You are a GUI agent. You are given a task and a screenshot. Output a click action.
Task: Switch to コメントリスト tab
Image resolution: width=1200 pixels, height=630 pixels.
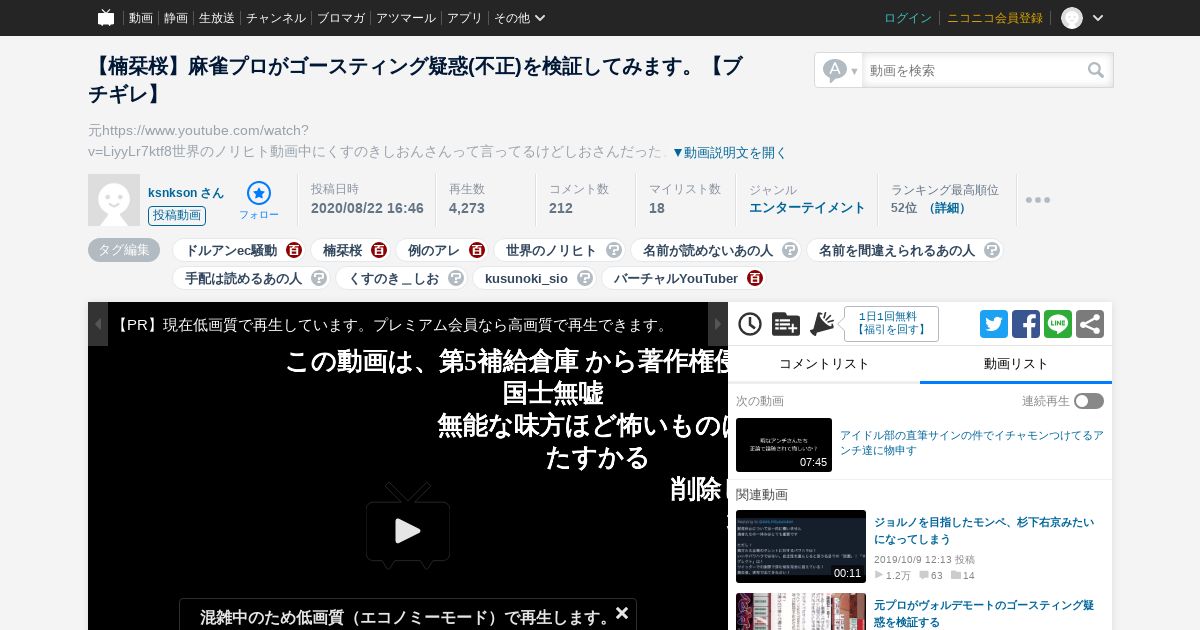[x=824, y=364]
